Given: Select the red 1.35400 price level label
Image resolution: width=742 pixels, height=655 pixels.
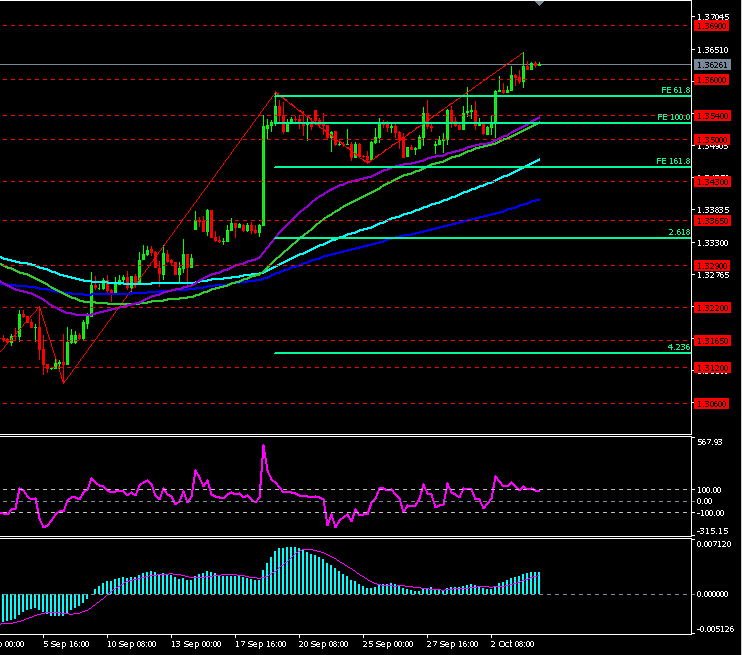Looking at the screenshot, I should pyautogui.click(x=712, y=116).
